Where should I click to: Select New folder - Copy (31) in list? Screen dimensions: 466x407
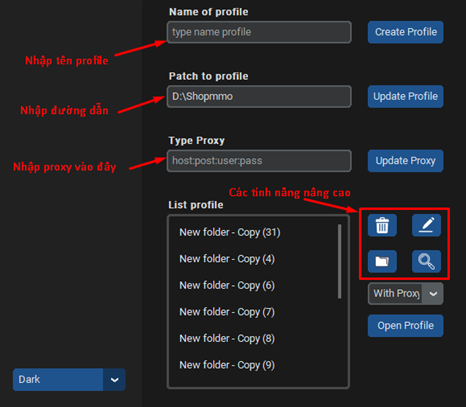click(230, 232)
